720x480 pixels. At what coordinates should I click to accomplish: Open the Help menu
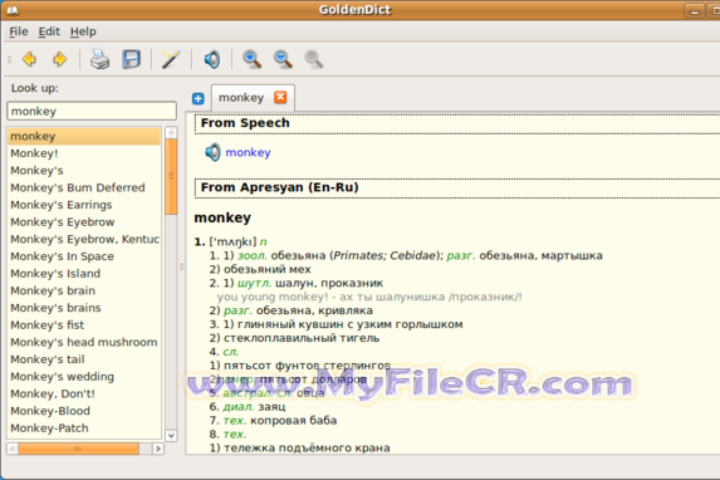click(83, 32)
